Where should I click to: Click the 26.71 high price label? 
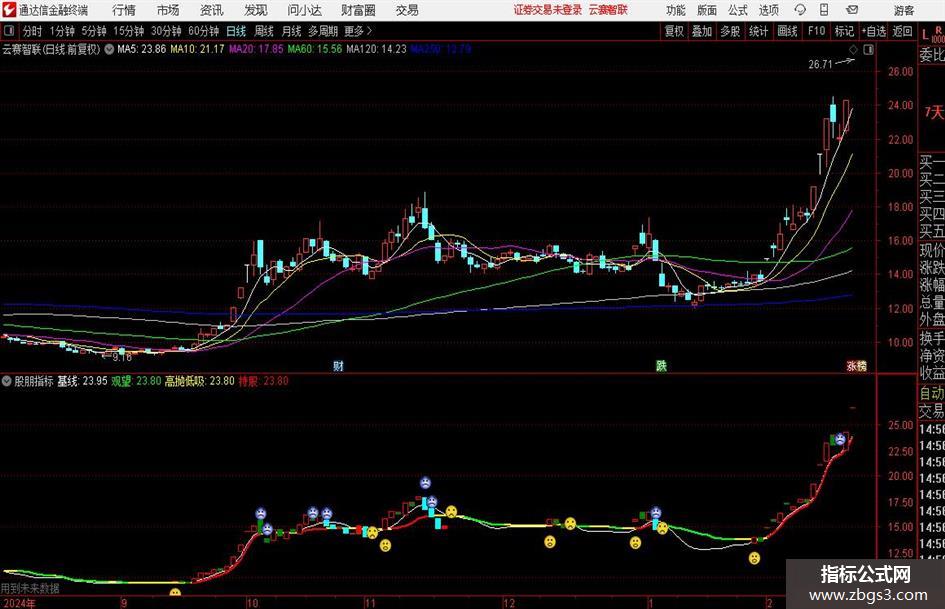(820, 64)
